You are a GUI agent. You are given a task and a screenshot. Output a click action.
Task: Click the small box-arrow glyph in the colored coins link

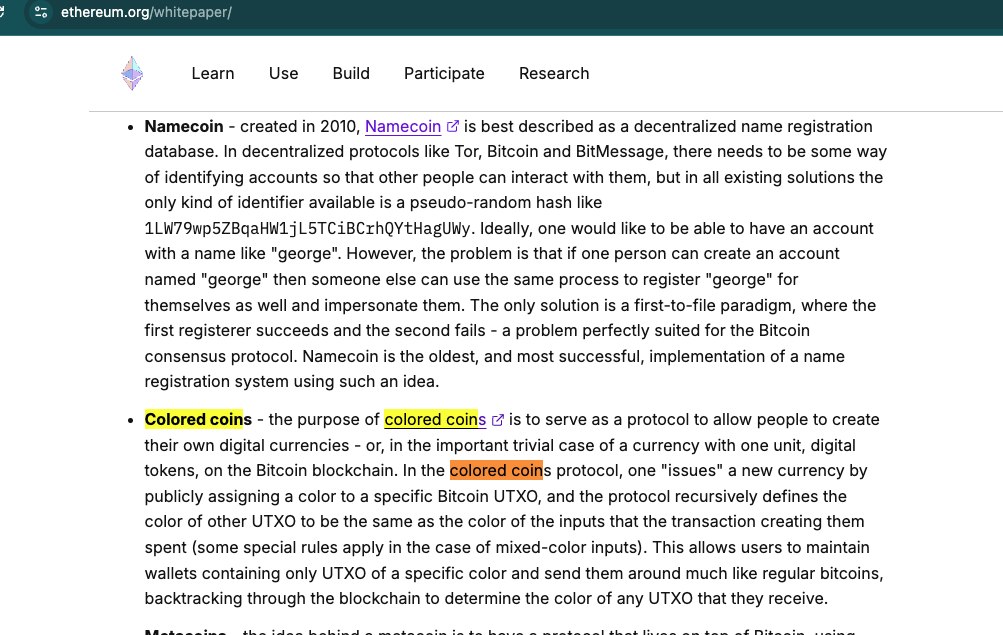497,419
